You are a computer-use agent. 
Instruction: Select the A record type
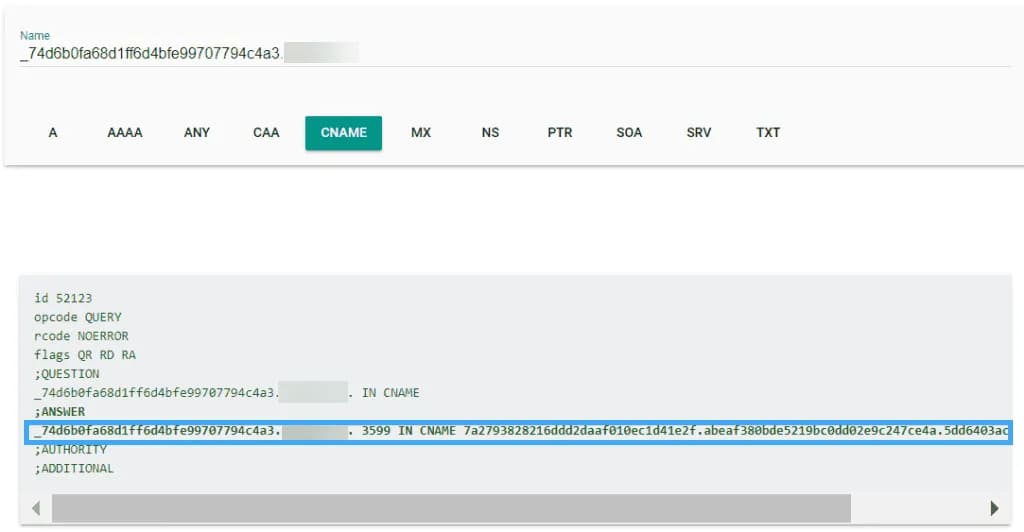(53, 132)
